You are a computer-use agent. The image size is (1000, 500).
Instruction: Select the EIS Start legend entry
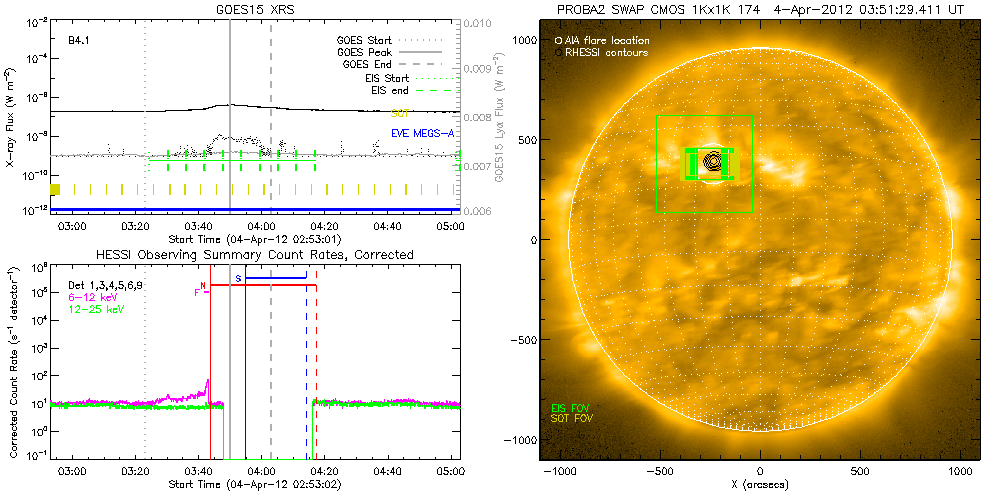click(x=405, y=78)
